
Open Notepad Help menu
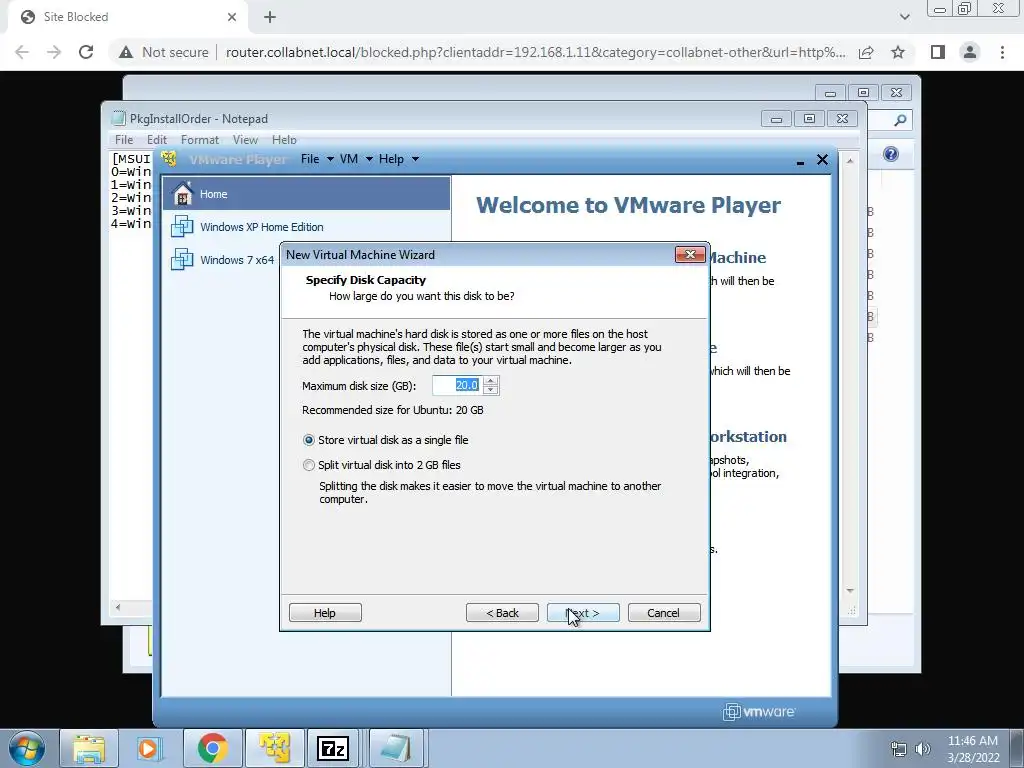coord(284,140)
